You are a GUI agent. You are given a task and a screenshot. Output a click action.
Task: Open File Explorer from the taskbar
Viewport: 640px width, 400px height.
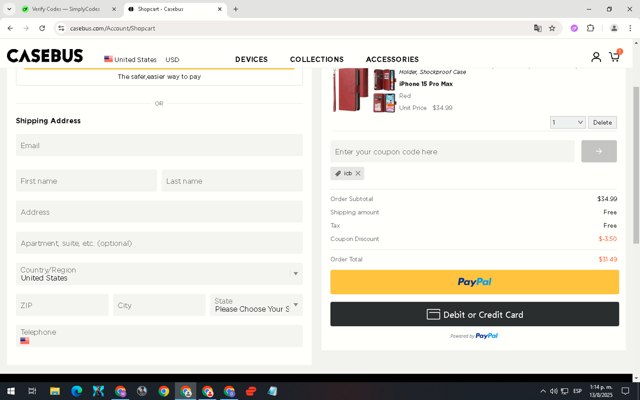55,391
